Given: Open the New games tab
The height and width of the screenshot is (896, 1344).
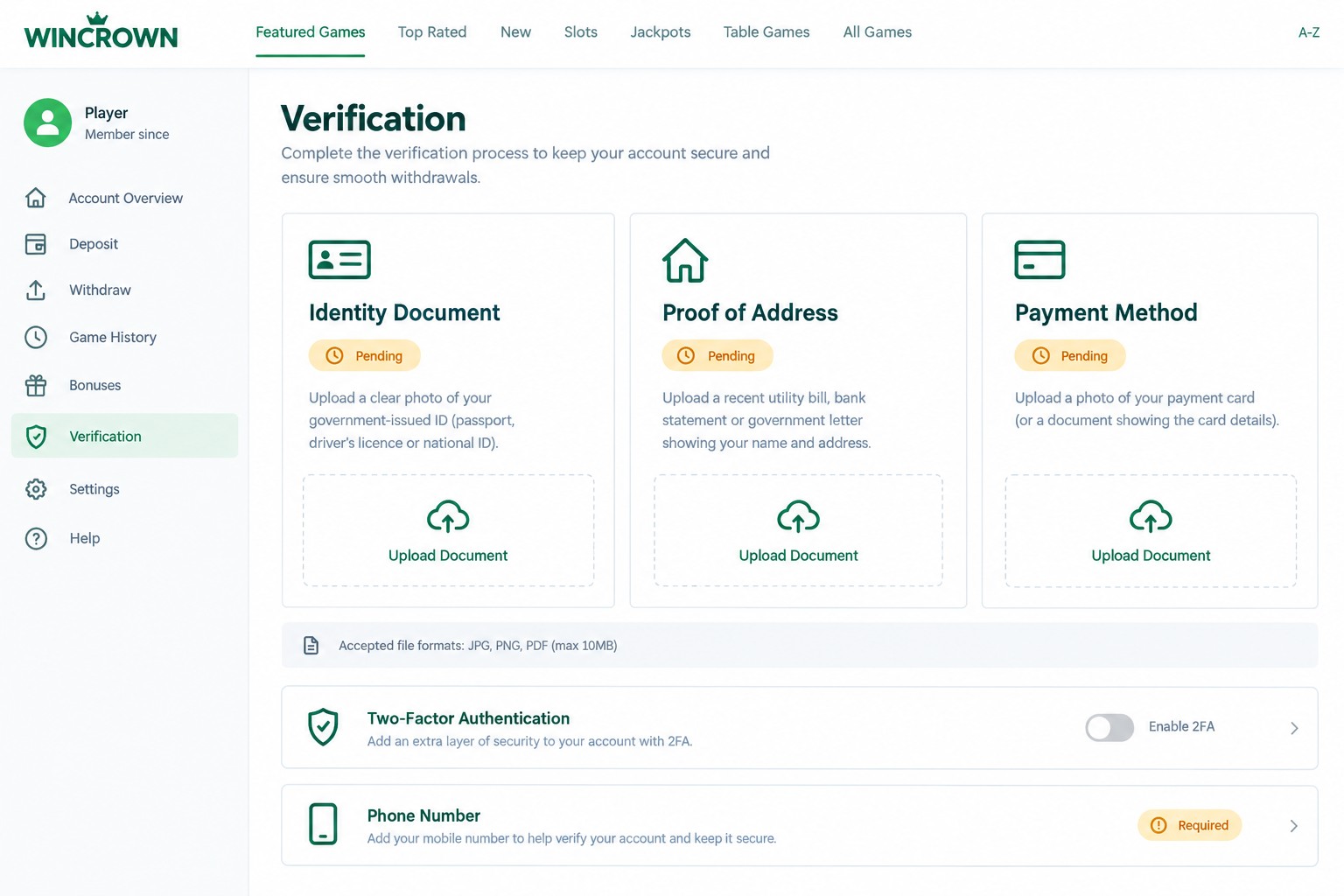Looking at the screenshot, I should (516, 32).
